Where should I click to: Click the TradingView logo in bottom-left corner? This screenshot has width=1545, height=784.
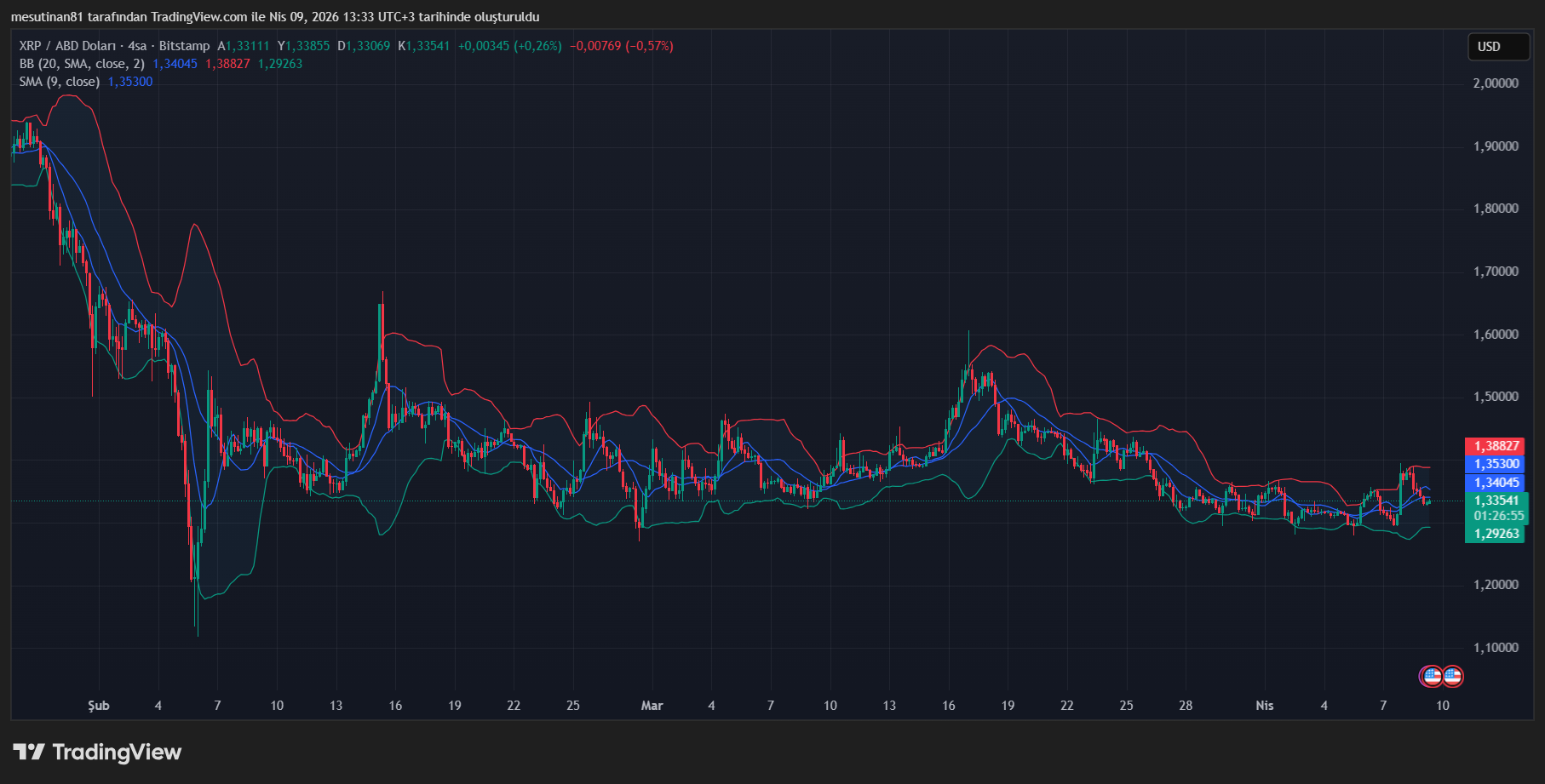pyautogui.click(x=96, y=753)
